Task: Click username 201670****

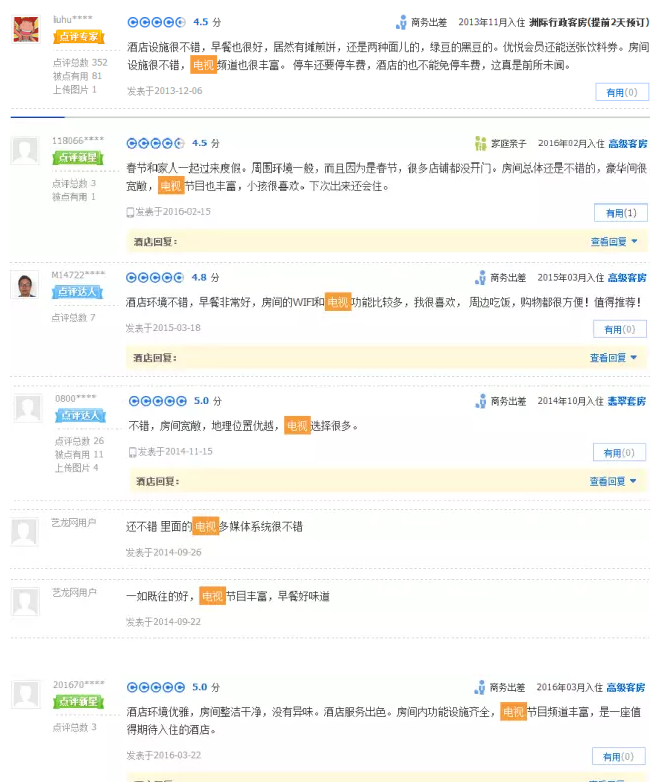Action: click(79, 684)
